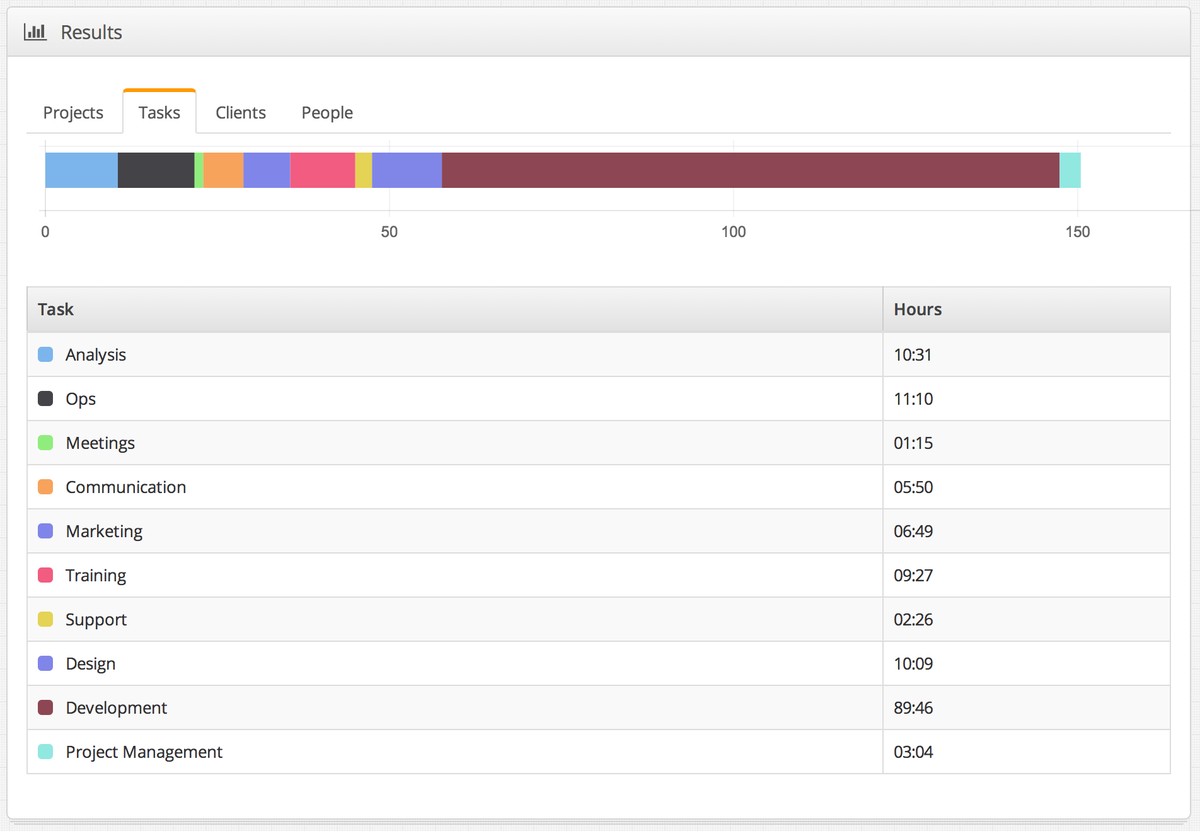Click the Development maroon swatch
The height and width of the screenshot is (831, 1200).
tap(45, 707)
